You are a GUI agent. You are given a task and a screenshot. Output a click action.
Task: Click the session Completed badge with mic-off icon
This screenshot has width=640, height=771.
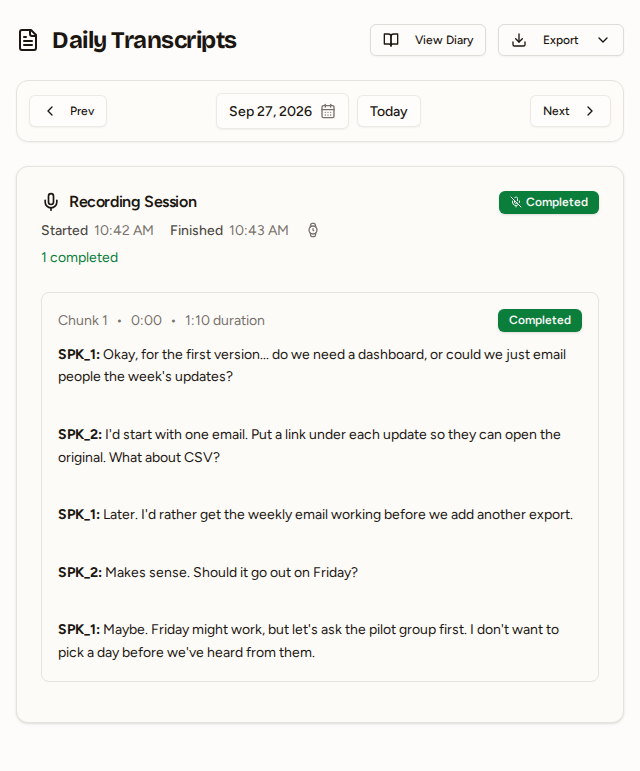pos(549,202)
